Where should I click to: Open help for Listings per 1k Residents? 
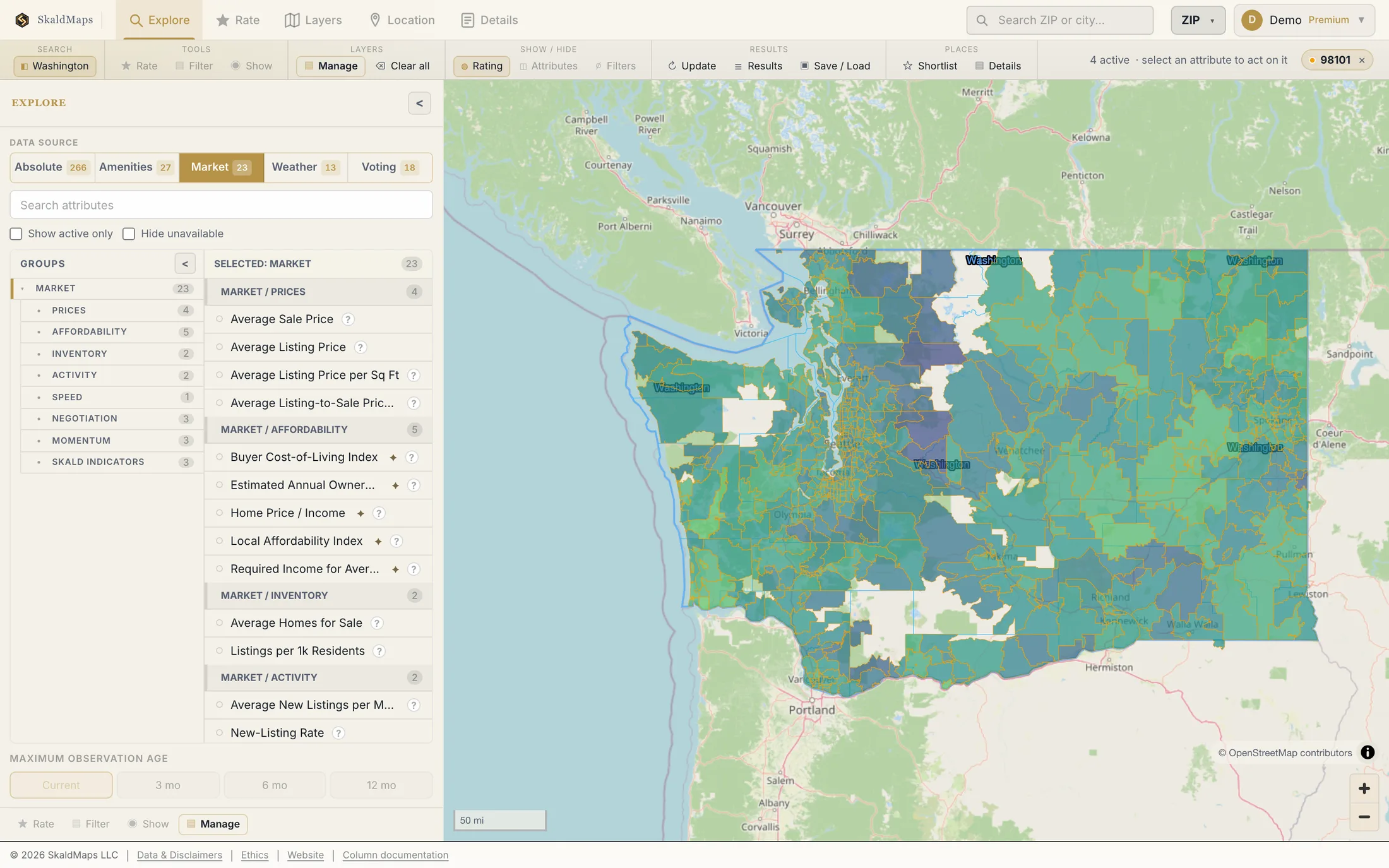tap(379, 651)
